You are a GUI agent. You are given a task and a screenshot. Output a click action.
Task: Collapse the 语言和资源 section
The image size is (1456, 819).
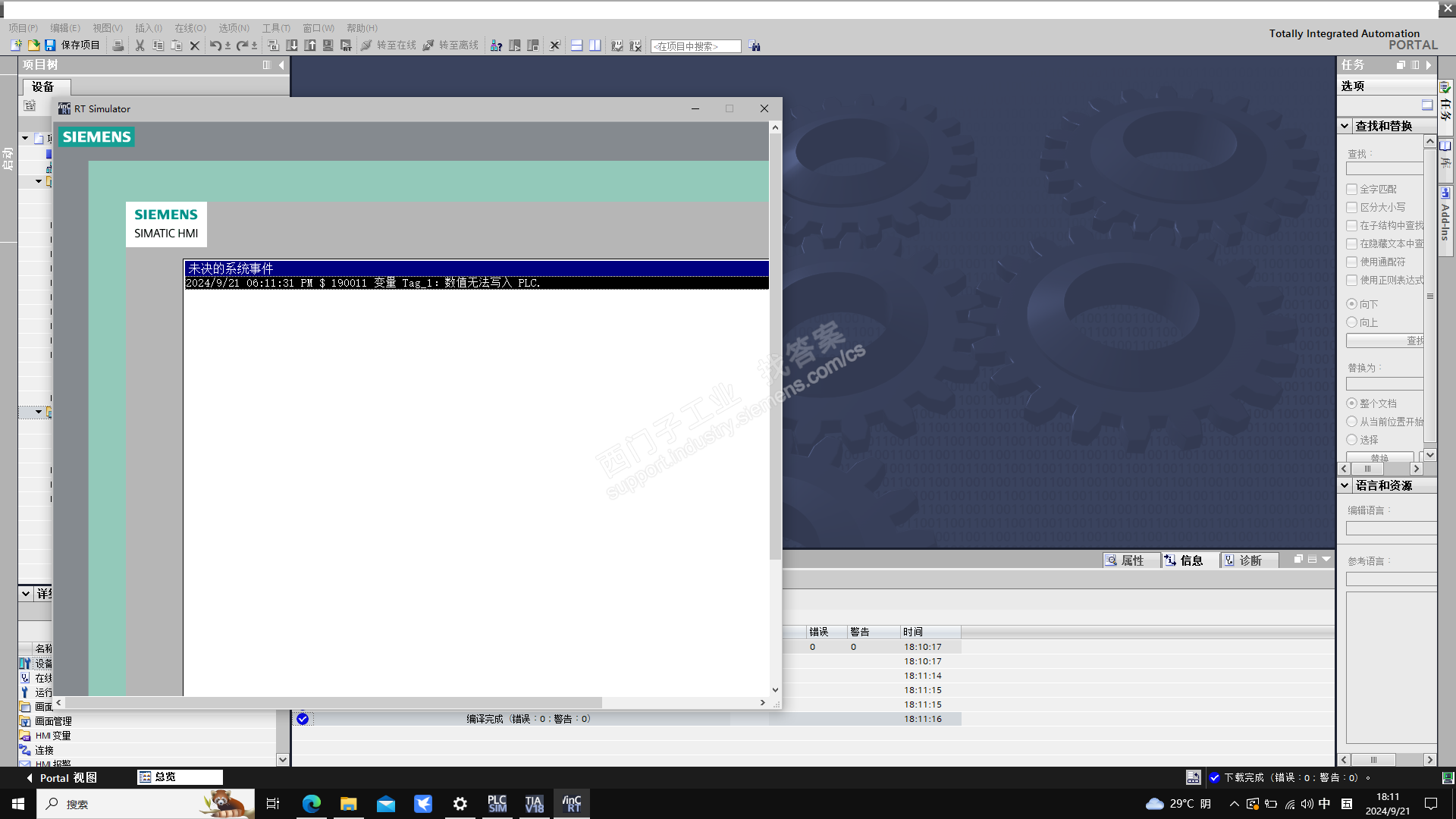[x=1345, y=485]
